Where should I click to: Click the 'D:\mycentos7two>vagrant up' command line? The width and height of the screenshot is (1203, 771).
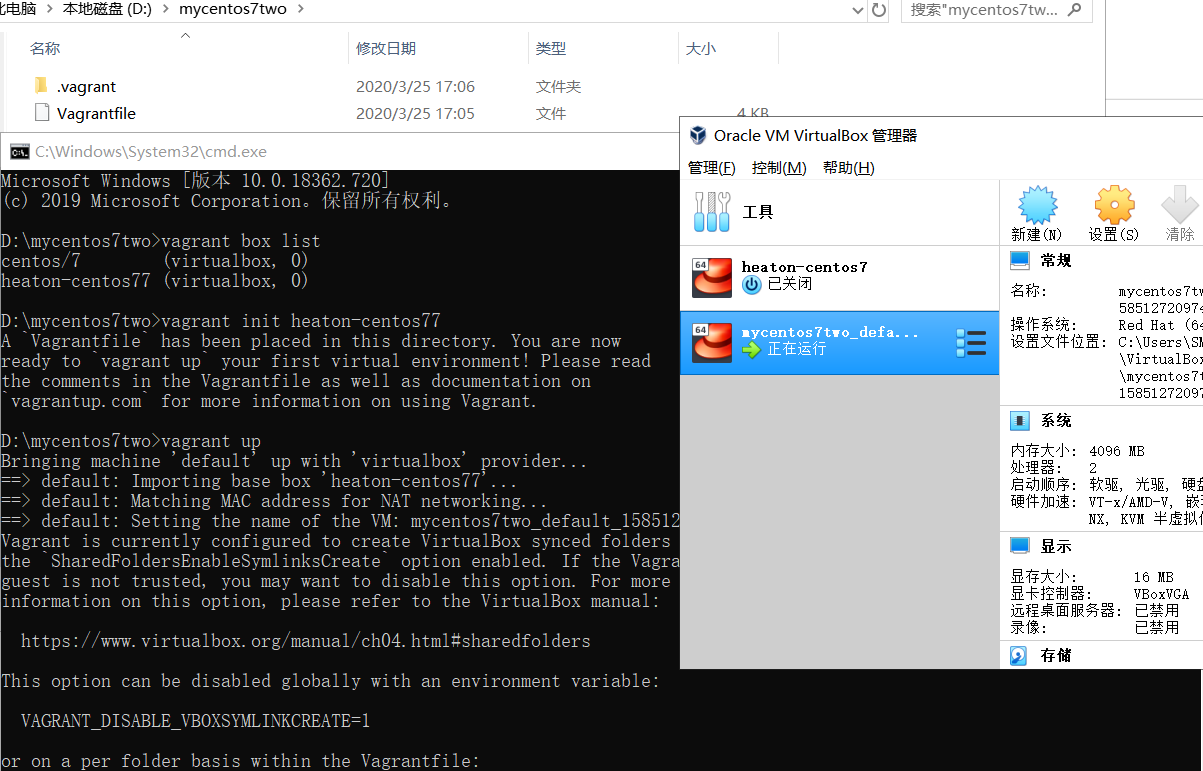click(131, 441)
